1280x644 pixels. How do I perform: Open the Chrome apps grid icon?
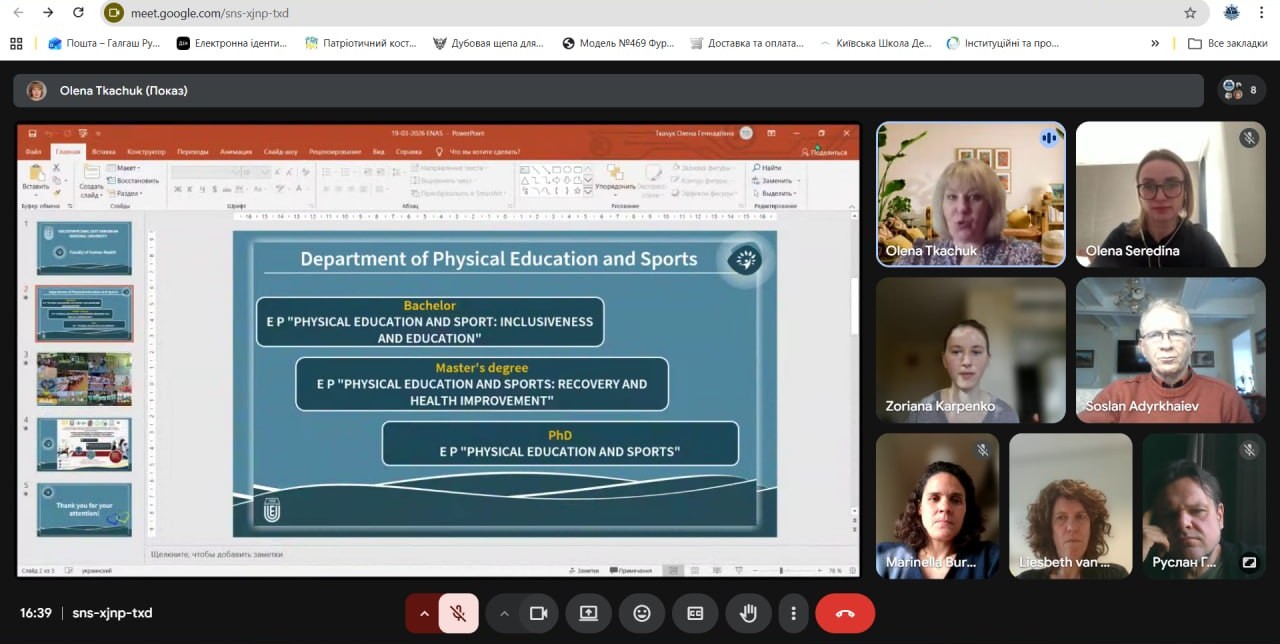click(16, 43)
